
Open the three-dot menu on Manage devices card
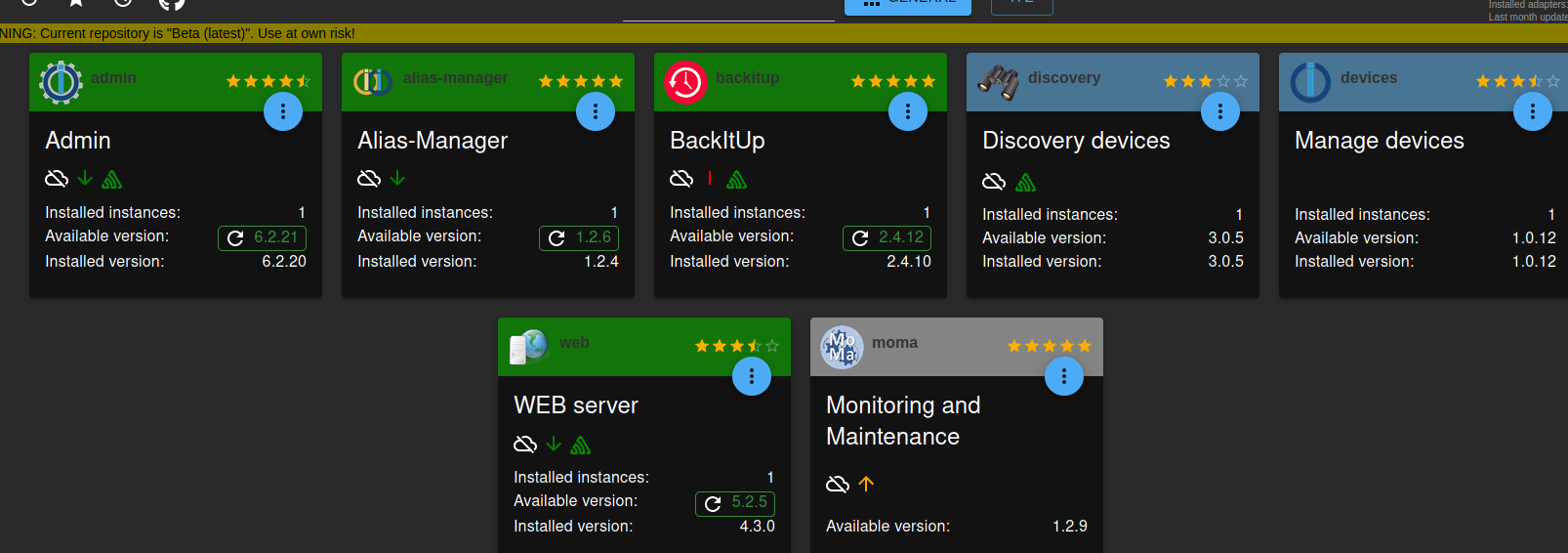click(1533, 111)
